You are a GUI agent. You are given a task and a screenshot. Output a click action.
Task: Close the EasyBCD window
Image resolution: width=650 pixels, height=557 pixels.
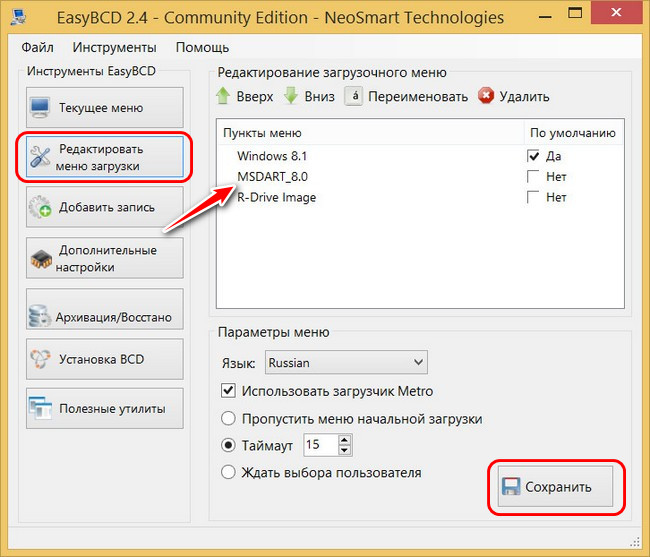[x=616, y=12]
